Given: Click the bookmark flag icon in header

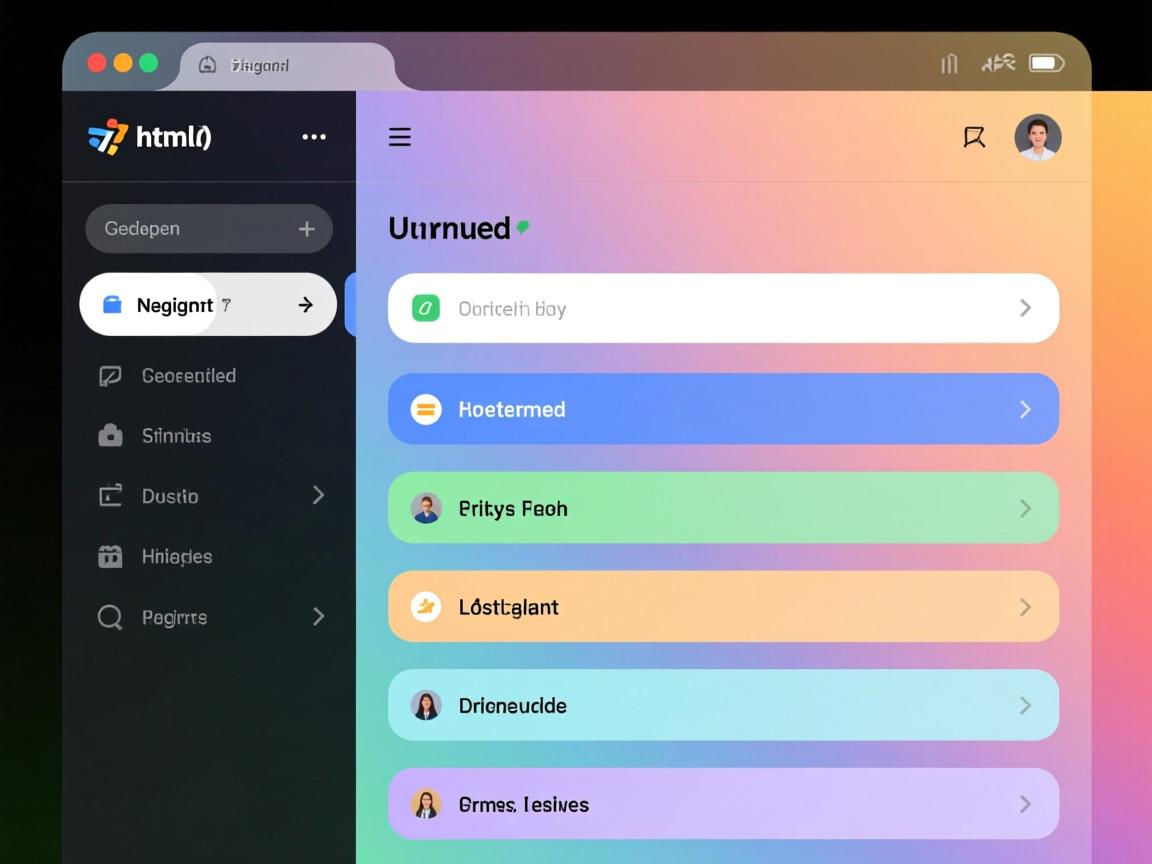Looking at the screenshot, I should [x=974, y=137].
